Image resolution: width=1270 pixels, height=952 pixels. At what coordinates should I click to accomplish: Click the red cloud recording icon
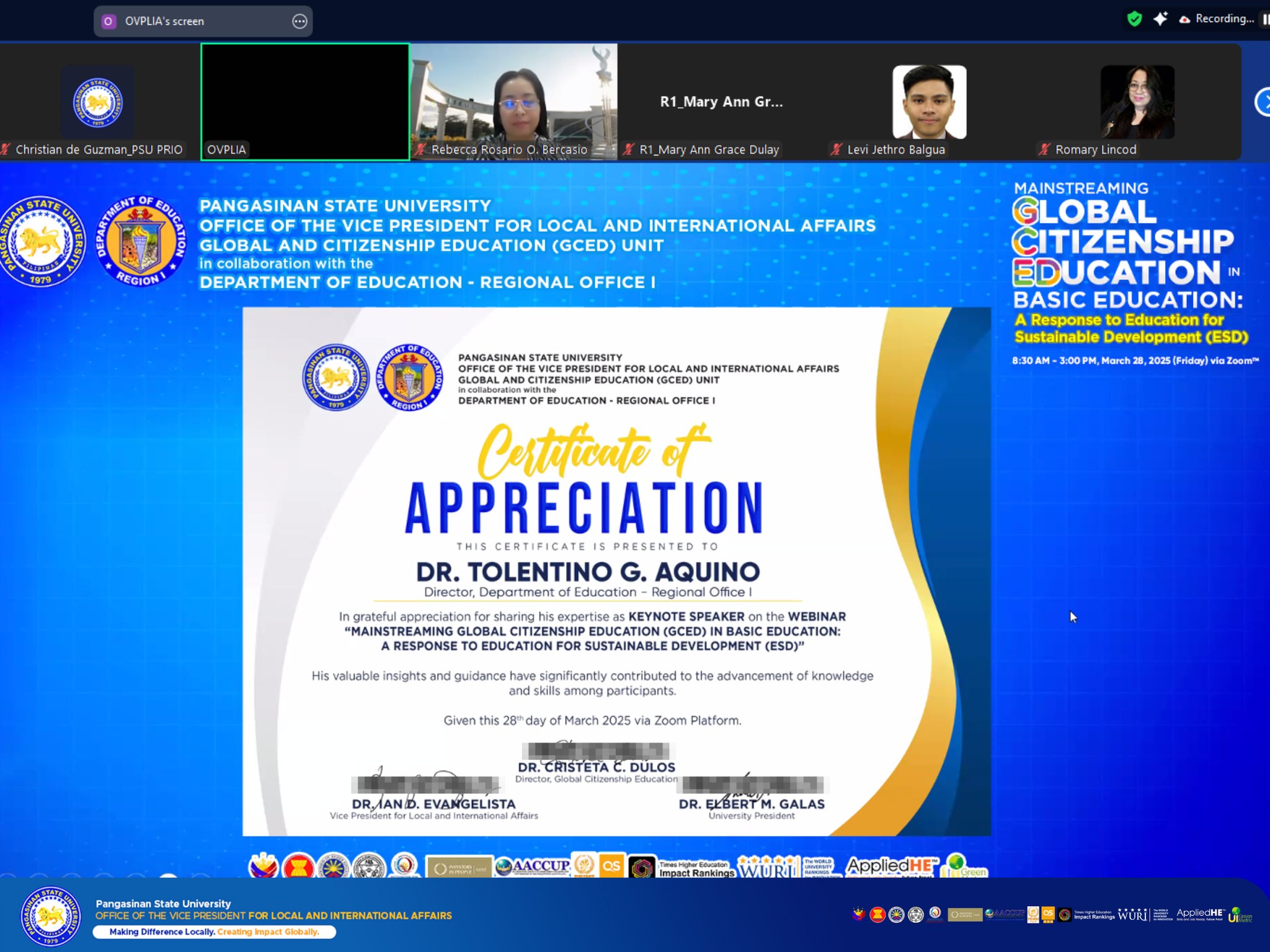(1184, 20)
